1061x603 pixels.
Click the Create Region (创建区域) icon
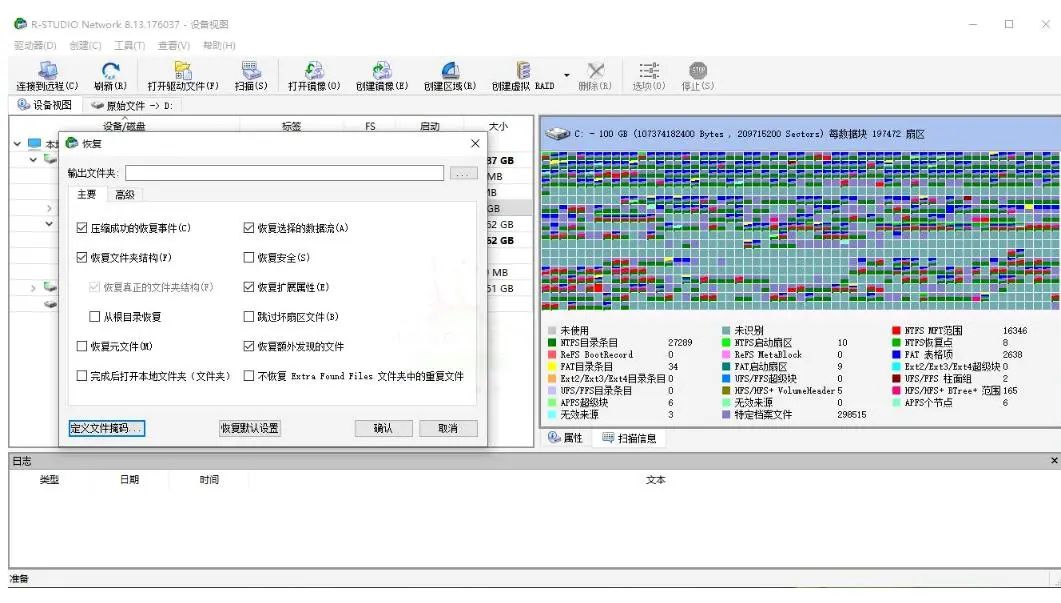(x=450, y=70)
